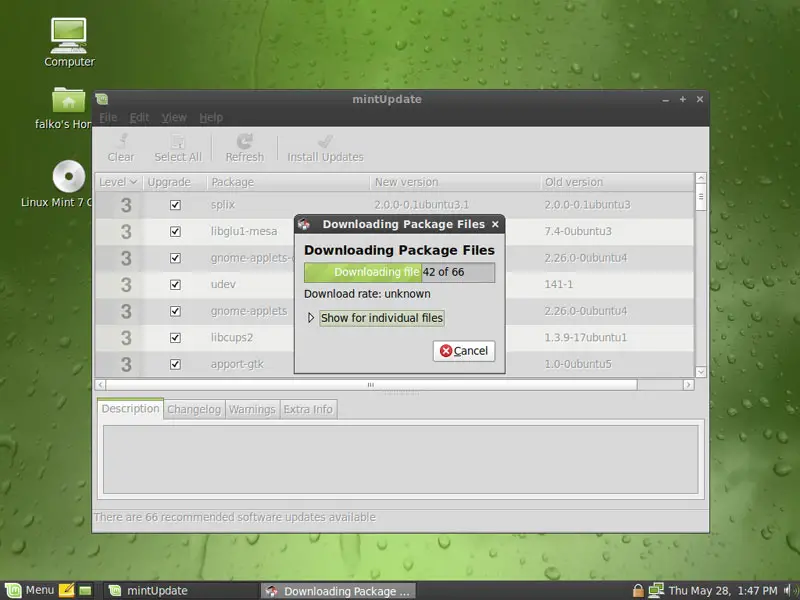Click the horizontal scrollbar left arrow
Viewport: 800px width, 600px height.
101,385
